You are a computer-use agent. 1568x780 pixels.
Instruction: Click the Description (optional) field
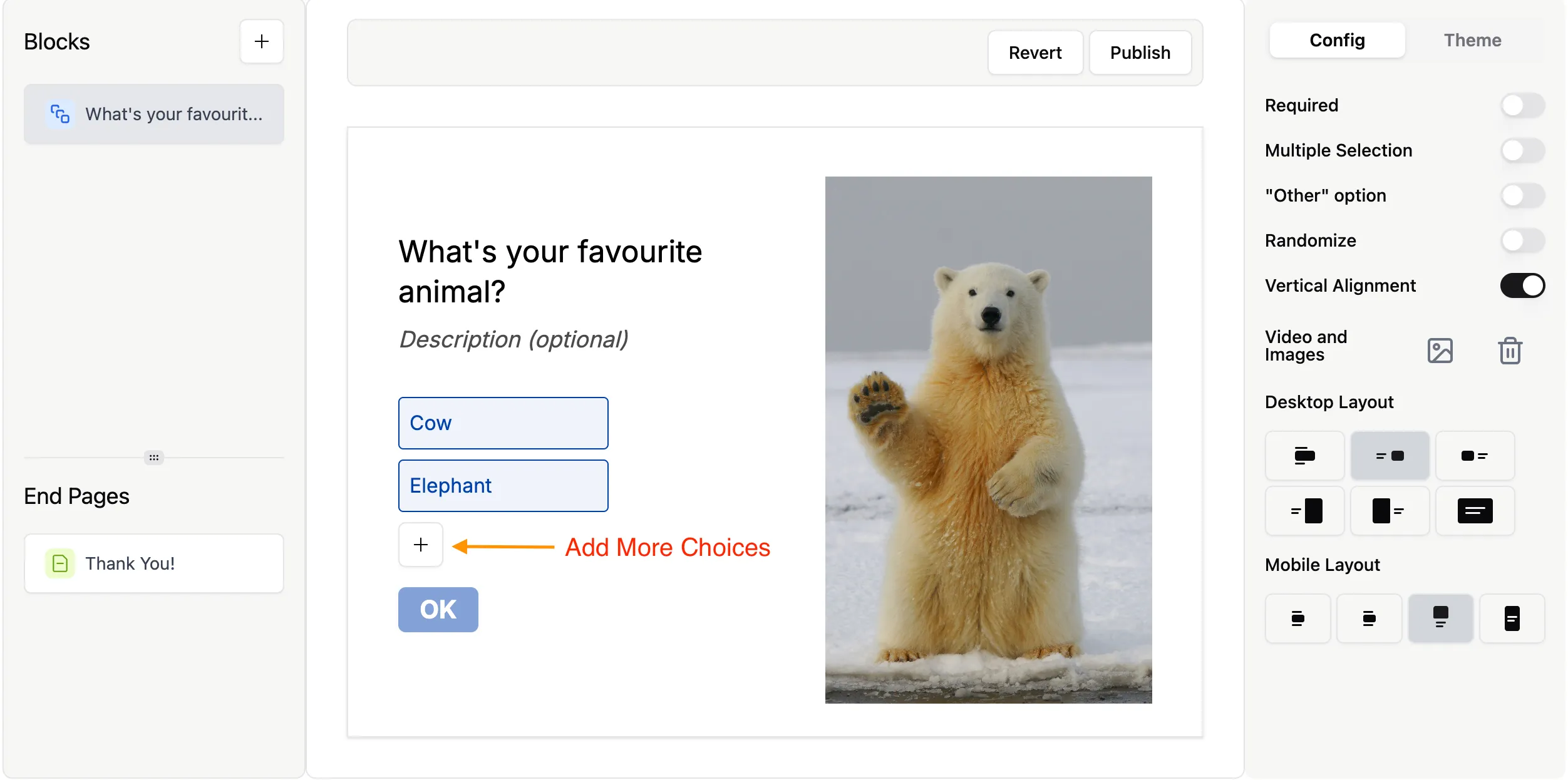[x=513, y=339]
